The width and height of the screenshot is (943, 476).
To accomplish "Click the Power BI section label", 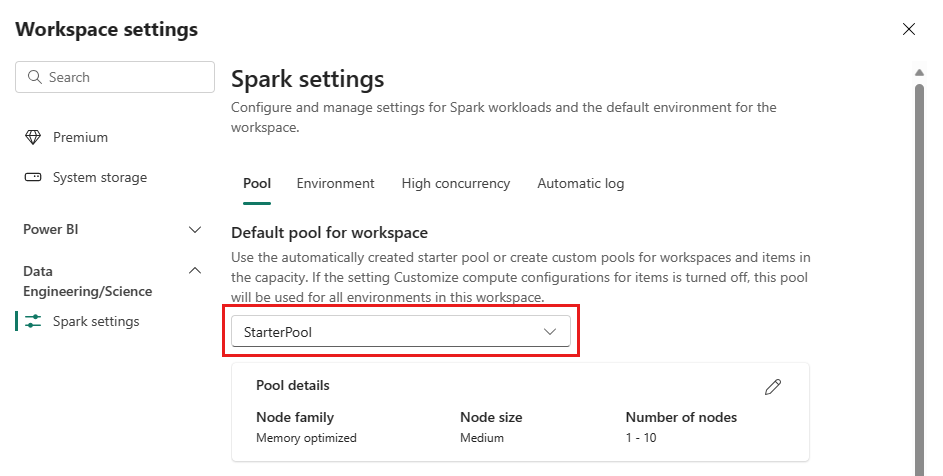I will (51, 229).
